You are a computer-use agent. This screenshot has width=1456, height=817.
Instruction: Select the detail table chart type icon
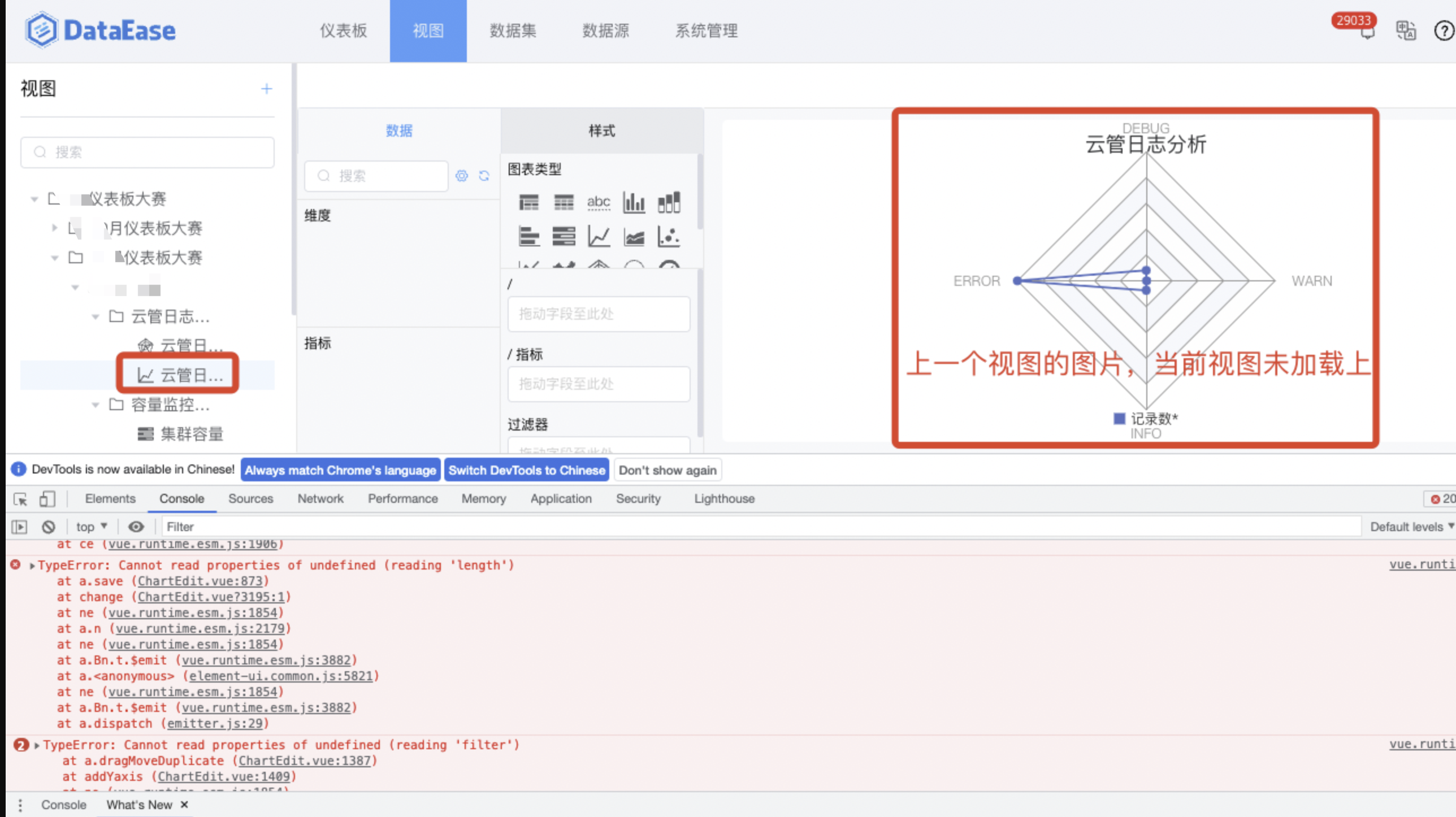564,202
